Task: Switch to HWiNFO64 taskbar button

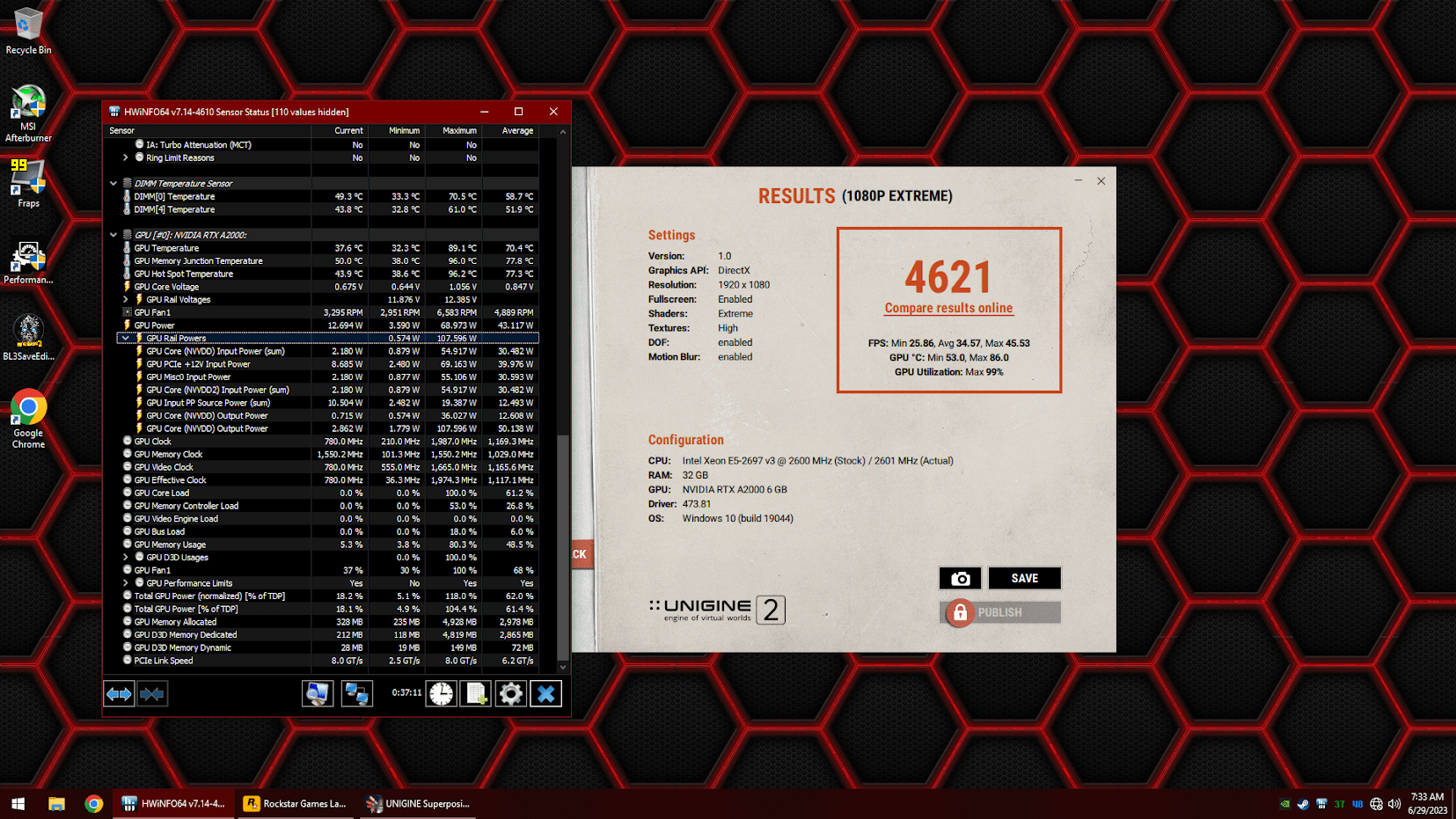Action: (174, 803)
